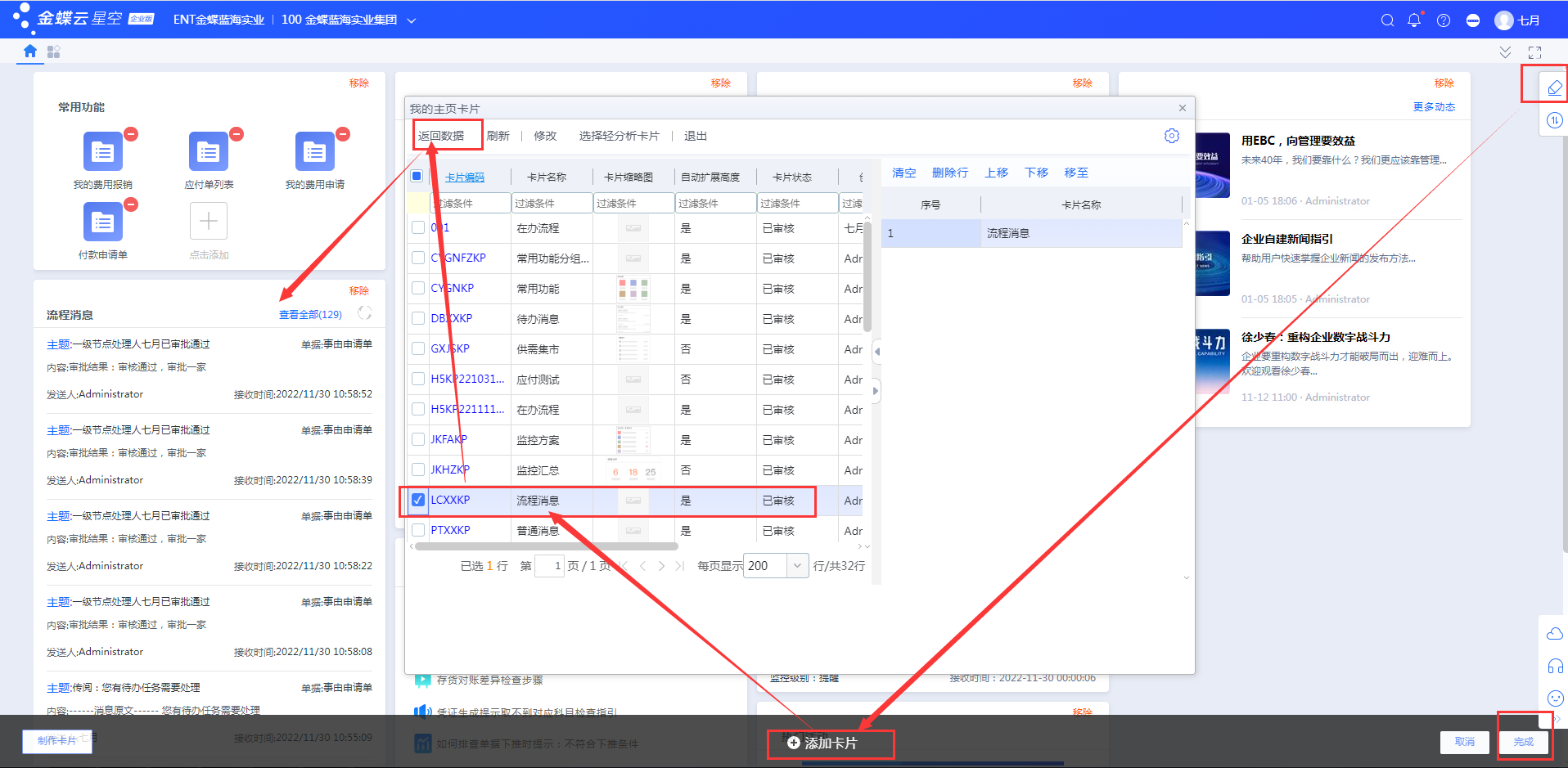This screenshot has height=768, width=1568.
Task: Click 刷新 in dialog toolbar
Action: [498, 136]
